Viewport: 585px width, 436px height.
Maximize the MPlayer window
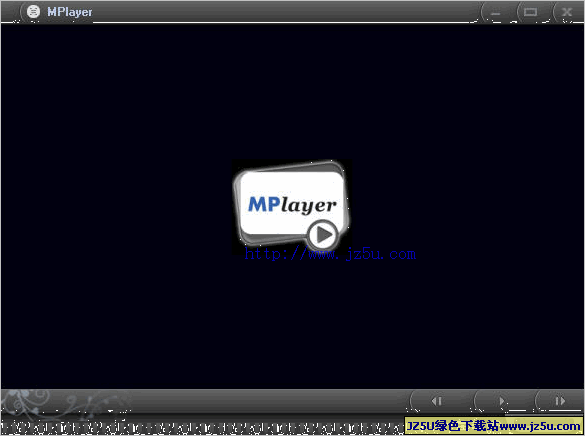pos(530,12)
